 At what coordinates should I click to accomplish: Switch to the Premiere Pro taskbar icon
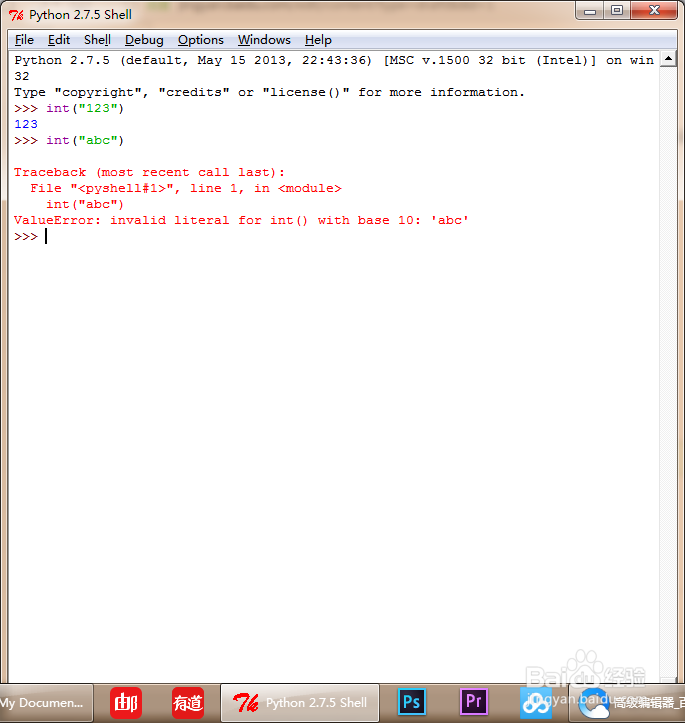[x=474, y=702]
